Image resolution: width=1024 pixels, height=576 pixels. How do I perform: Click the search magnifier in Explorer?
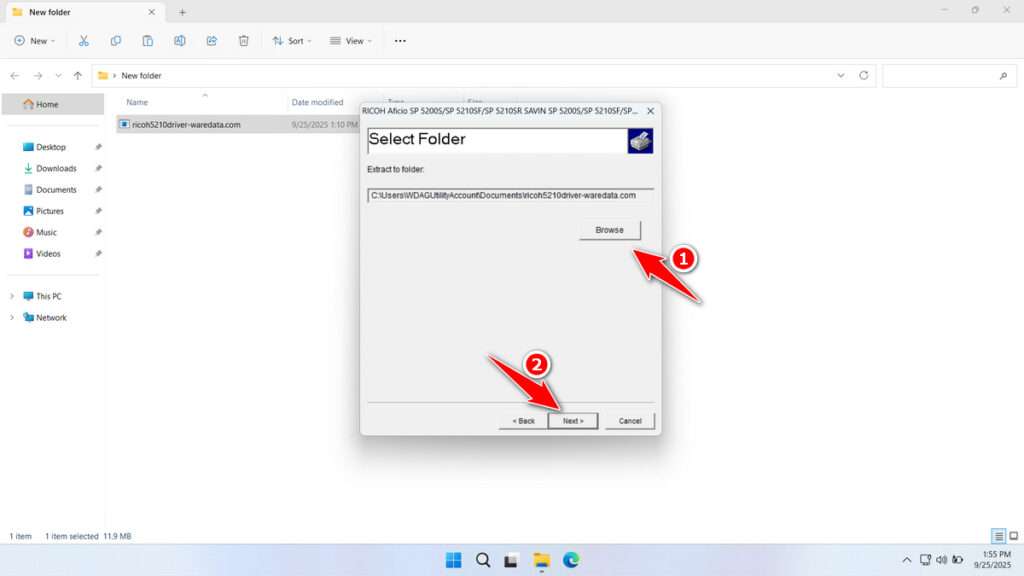(x=1003, y=76)
